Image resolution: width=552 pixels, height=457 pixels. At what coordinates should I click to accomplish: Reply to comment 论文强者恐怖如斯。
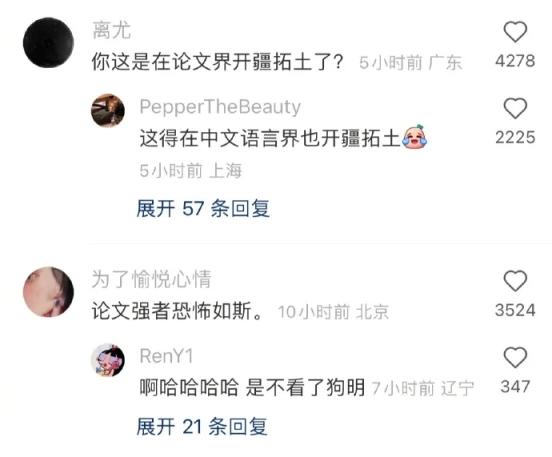(x=178, y=311)
